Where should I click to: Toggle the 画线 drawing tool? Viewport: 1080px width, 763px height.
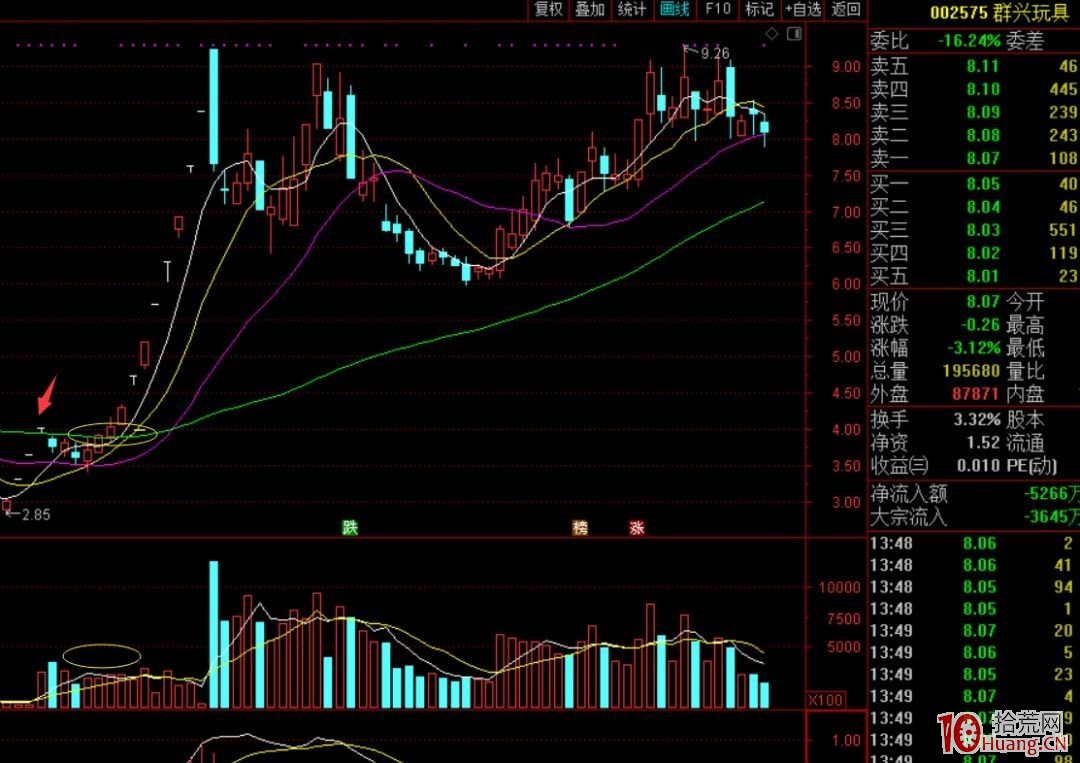674,9
